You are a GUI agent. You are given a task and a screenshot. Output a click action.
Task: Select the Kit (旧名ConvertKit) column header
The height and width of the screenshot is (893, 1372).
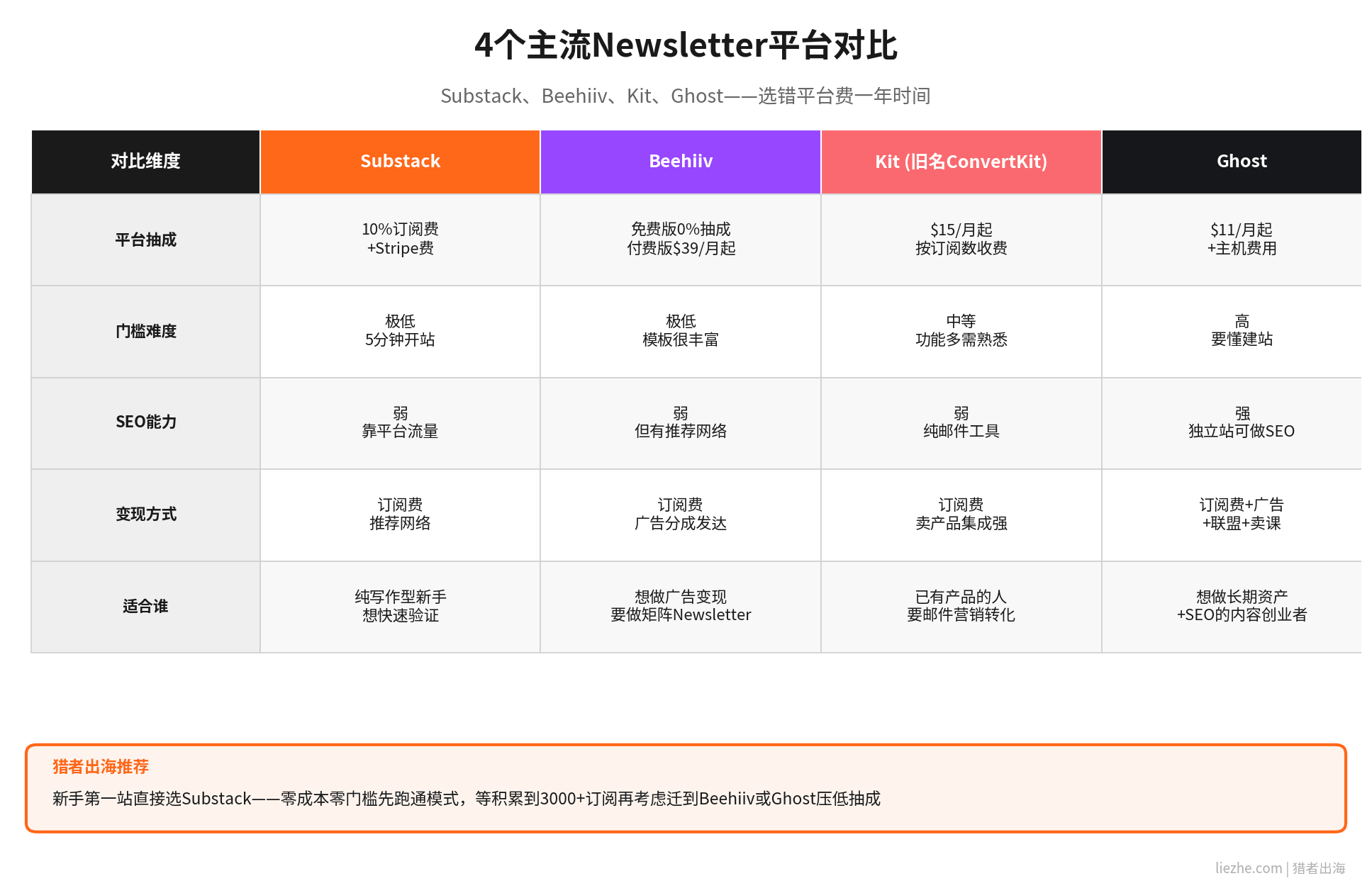[961, 162]
